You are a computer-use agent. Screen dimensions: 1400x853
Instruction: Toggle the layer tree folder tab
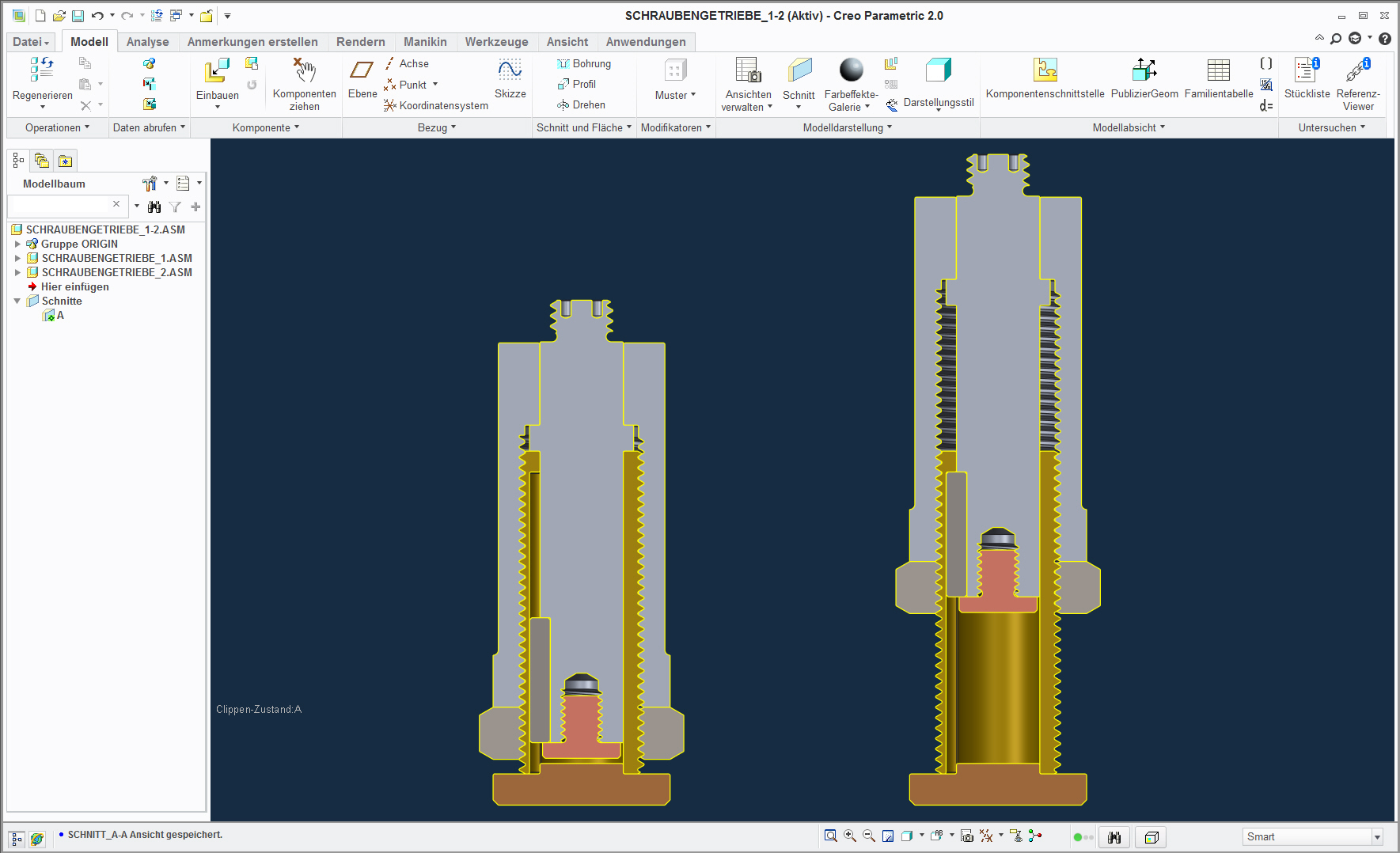click(42, 161)
